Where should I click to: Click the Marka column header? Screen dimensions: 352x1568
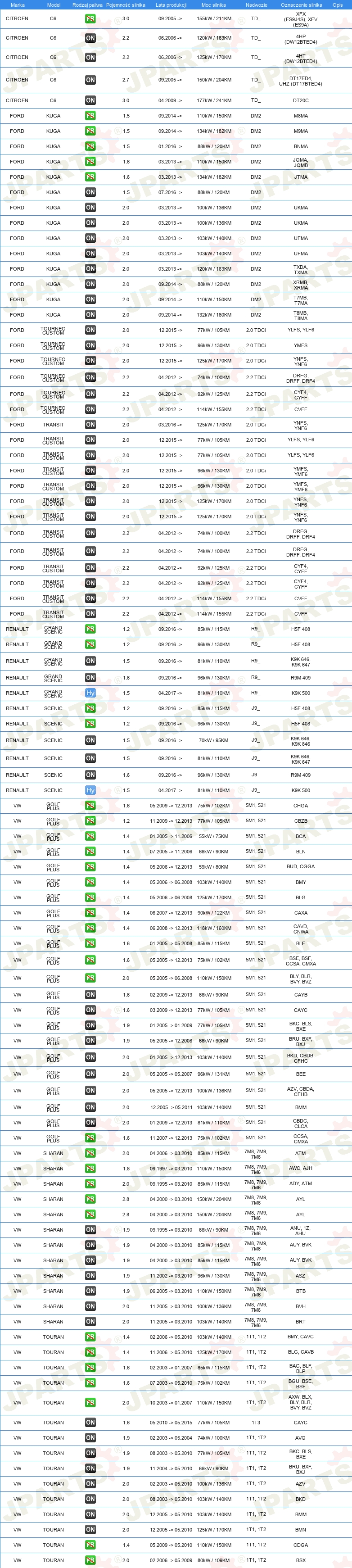point(18,5)
